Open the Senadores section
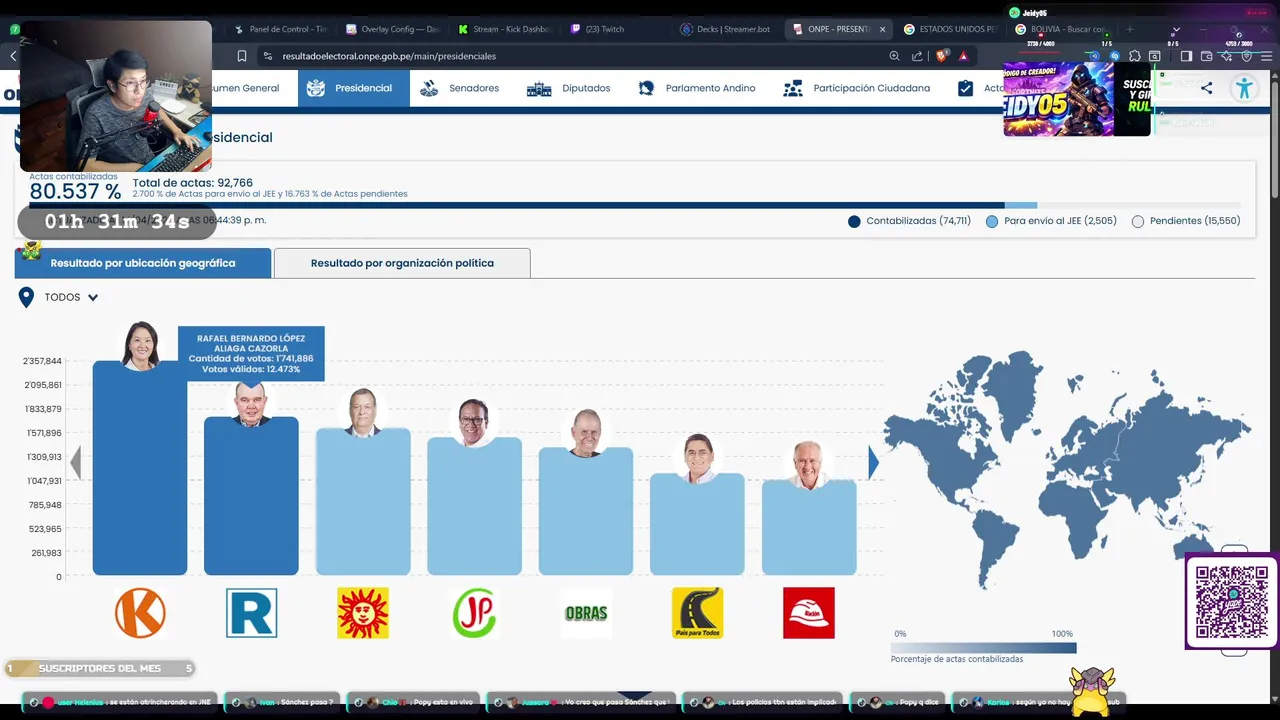Screen dimensions: 1280x720 (x=460, y=88)
